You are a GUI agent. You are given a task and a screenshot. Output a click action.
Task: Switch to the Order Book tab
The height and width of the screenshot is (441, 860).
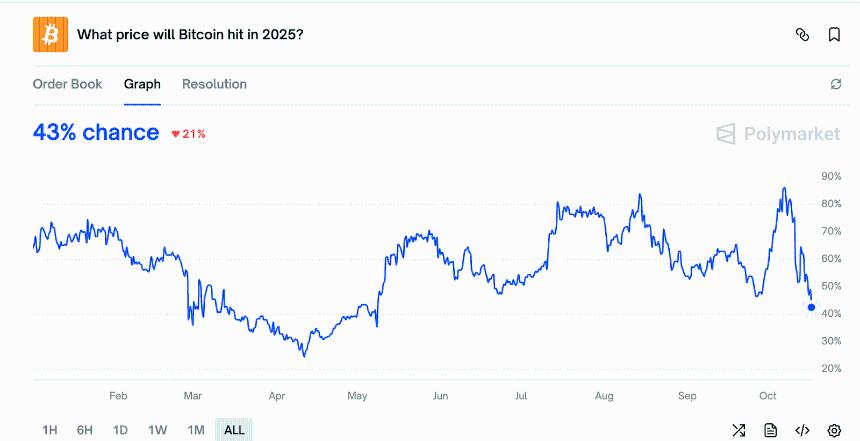point(67,84)
